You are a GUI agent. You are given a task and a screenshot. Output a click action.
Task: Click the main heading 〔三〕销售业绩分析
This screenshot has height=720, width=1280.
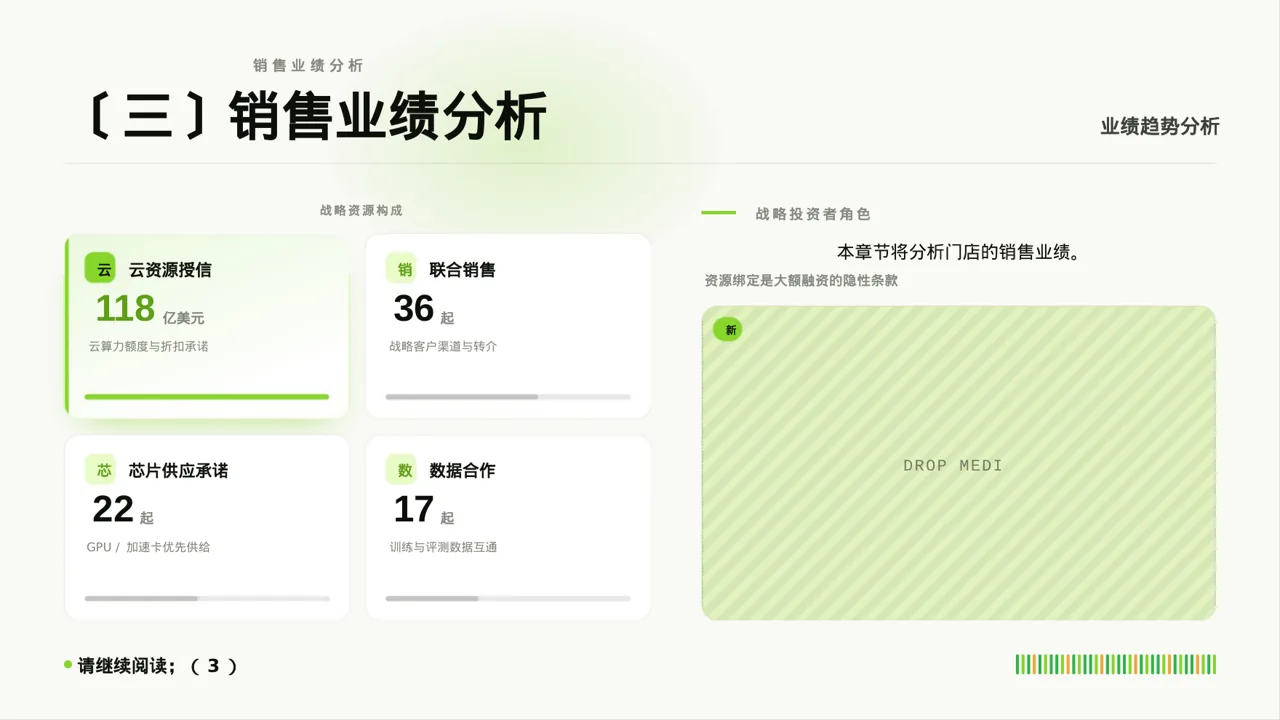(x=316, y=117)
